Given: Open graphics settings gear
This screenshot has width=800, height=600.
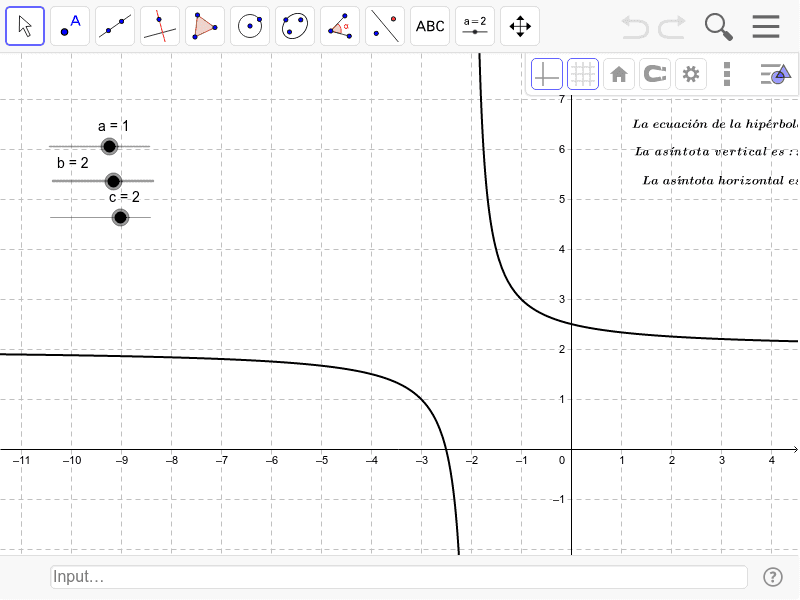Looking at the screenshot, I should click(x=691, y=74).
